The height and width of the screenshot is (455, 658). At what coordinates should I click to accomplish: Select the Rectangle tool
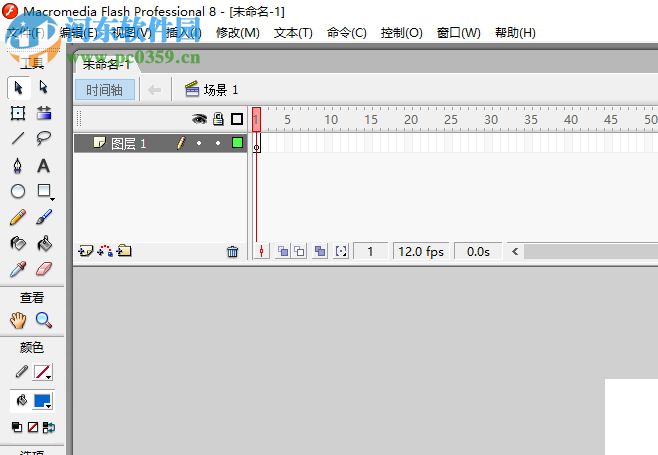click(44, 191)
